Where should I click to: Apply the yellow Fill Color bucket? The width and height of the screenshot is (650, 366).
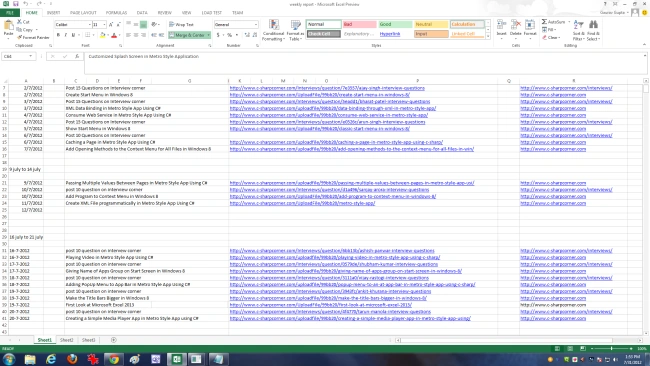click(102, 35)
